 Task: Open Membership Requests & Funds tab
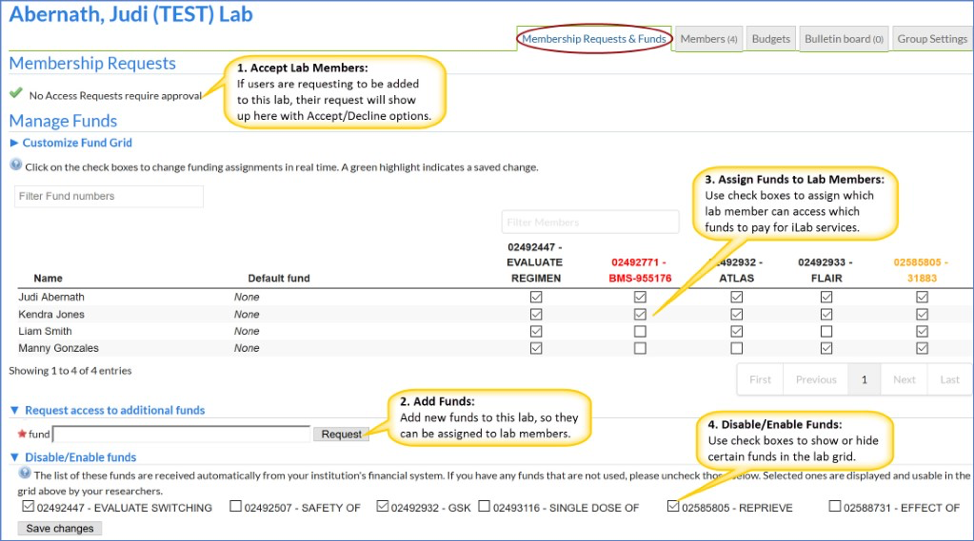click(594, 39)
